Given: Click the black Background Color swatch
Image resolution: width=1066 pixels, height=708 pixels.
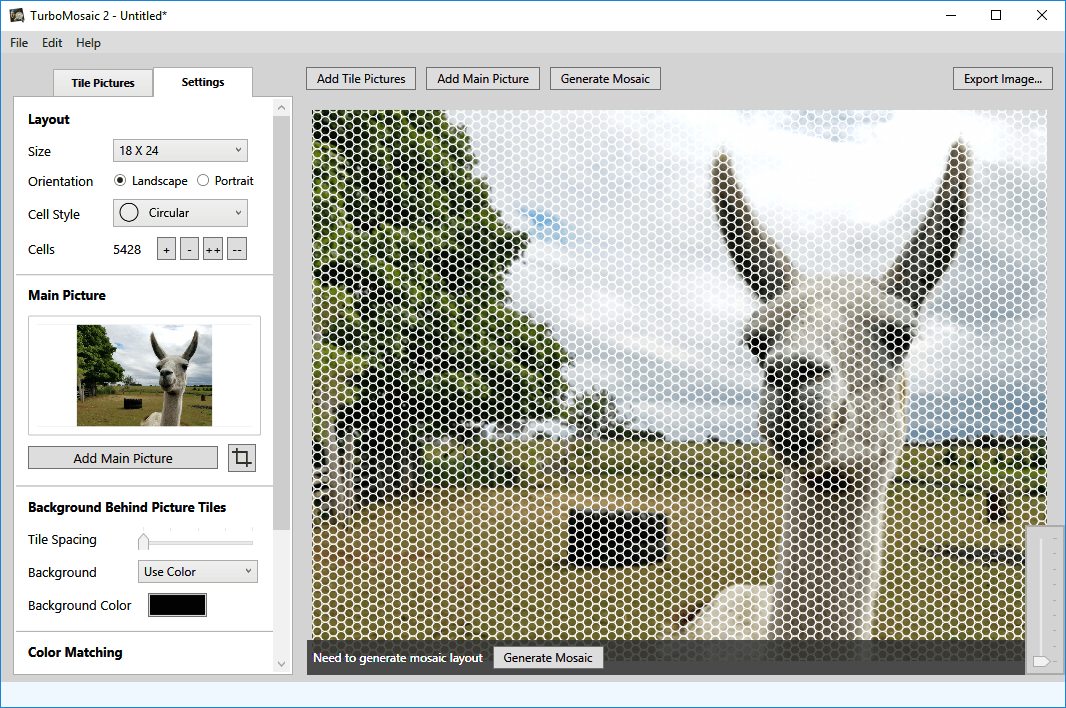Looking at the screenshot, I should [177, 605].
